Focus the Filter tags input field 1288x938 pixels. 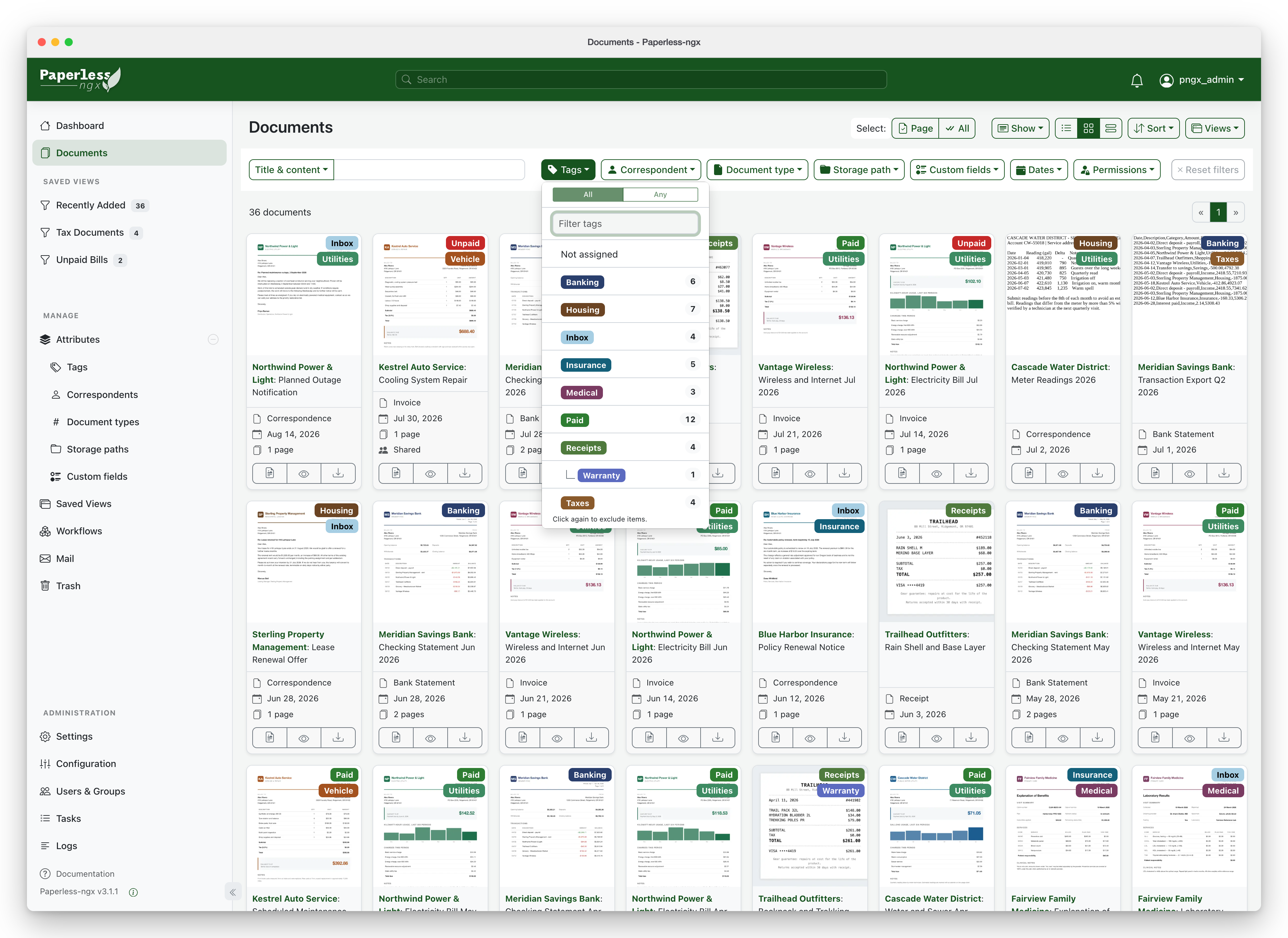[x=625, y=224]
